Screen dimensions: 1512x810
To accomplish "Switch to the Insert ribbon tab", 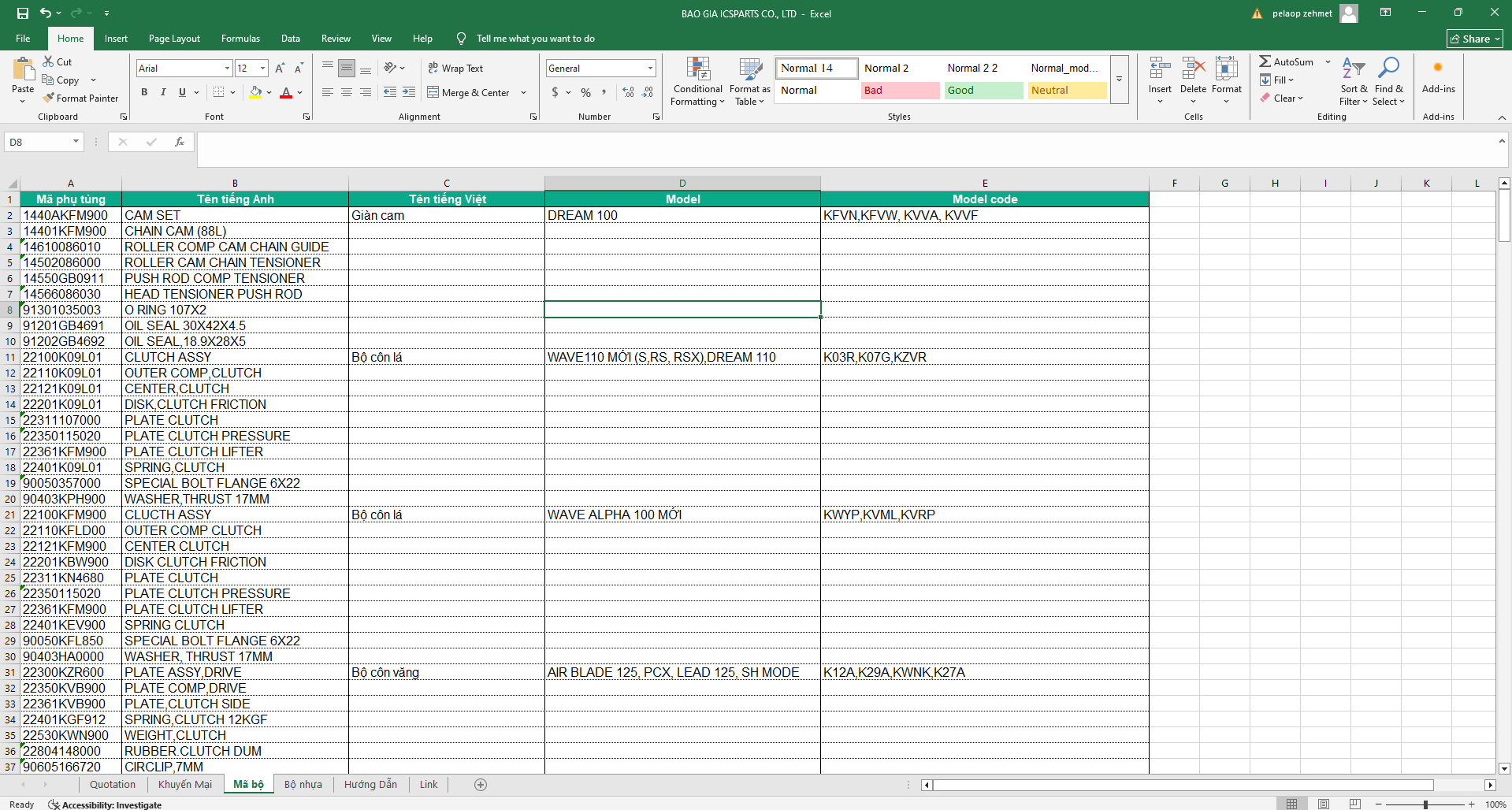I will 116,39.
